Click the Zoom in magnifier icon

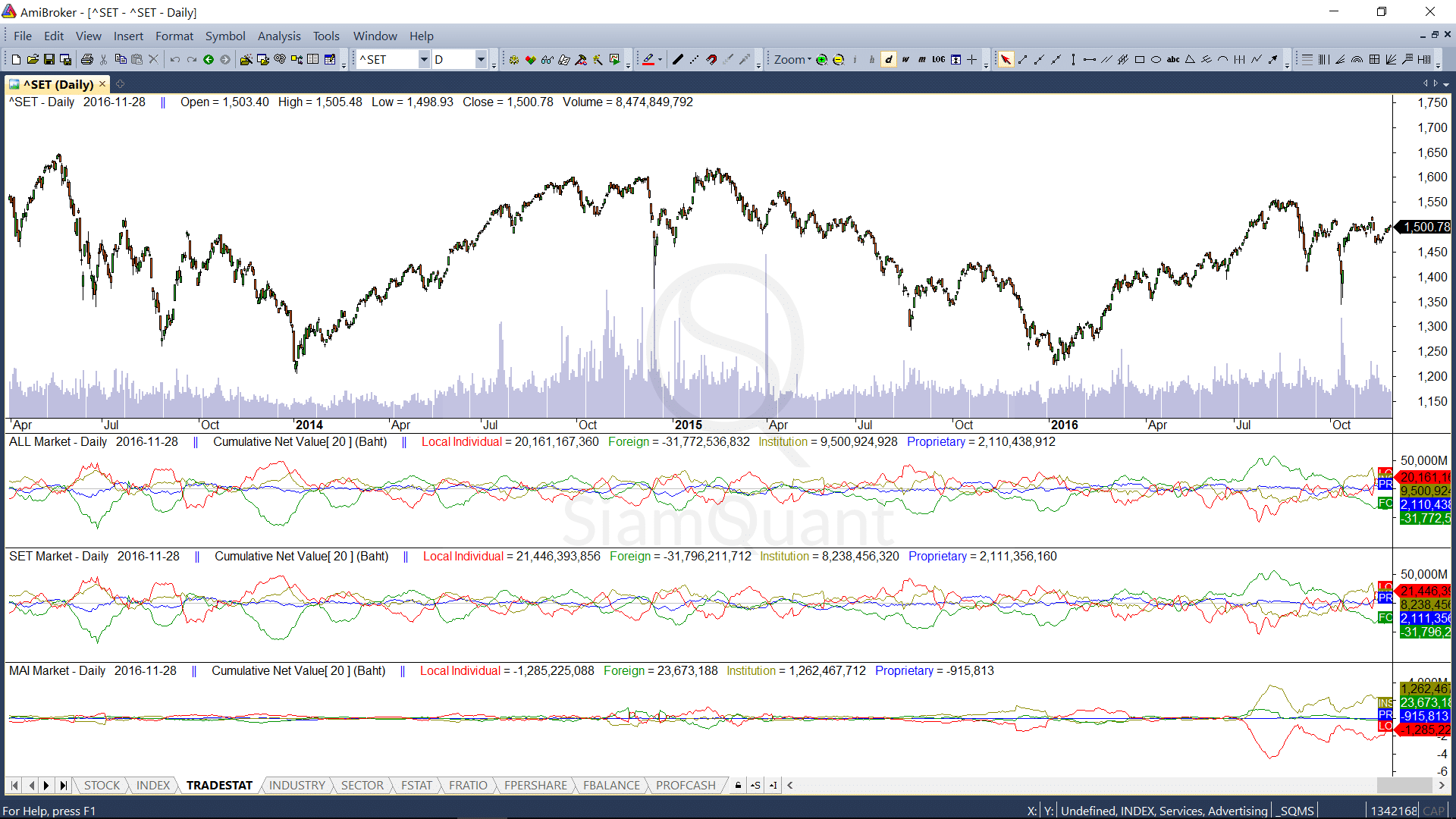[821, 59]
